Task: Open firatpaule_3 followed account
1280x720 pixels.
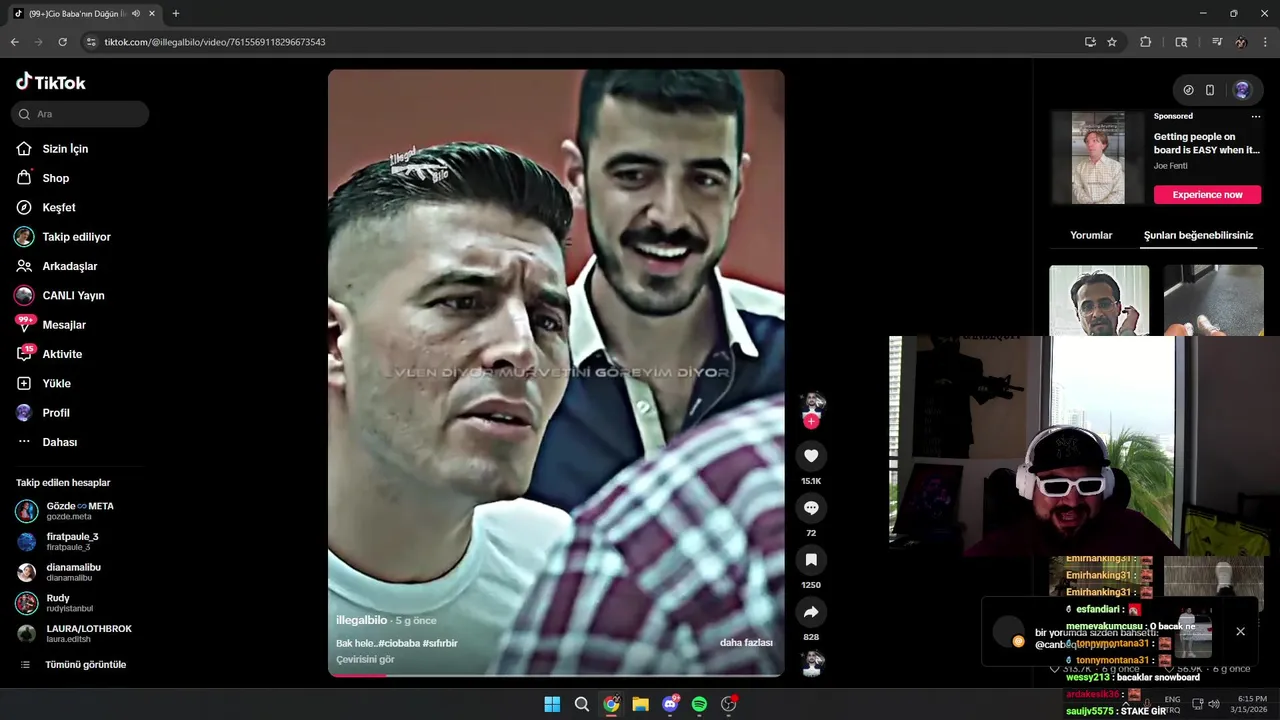Action: [74, 542]
